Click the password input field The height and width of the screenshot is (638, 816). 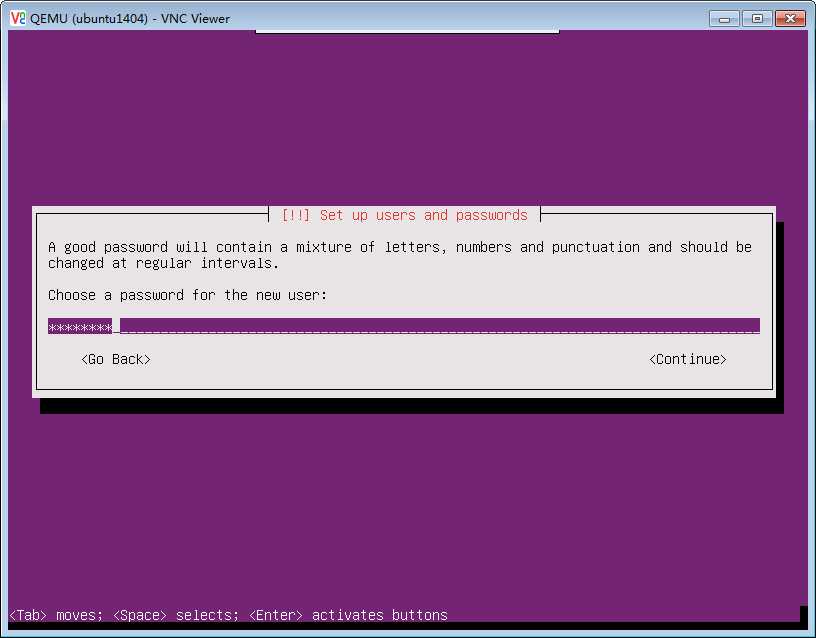pos(404,326)
